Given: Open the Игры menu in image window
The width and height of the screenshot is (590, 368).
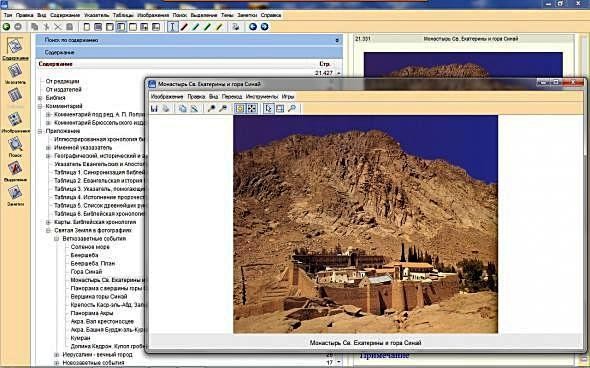Looking at the screenshot, I should tap(288, 96).
